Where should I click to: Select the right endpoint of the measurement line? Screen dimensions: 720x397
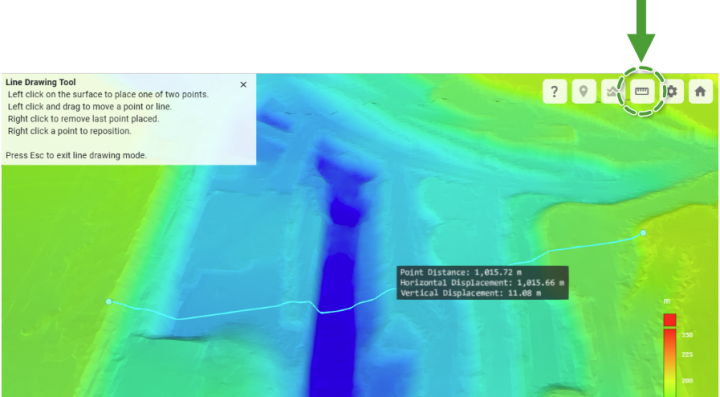point(643,233)
